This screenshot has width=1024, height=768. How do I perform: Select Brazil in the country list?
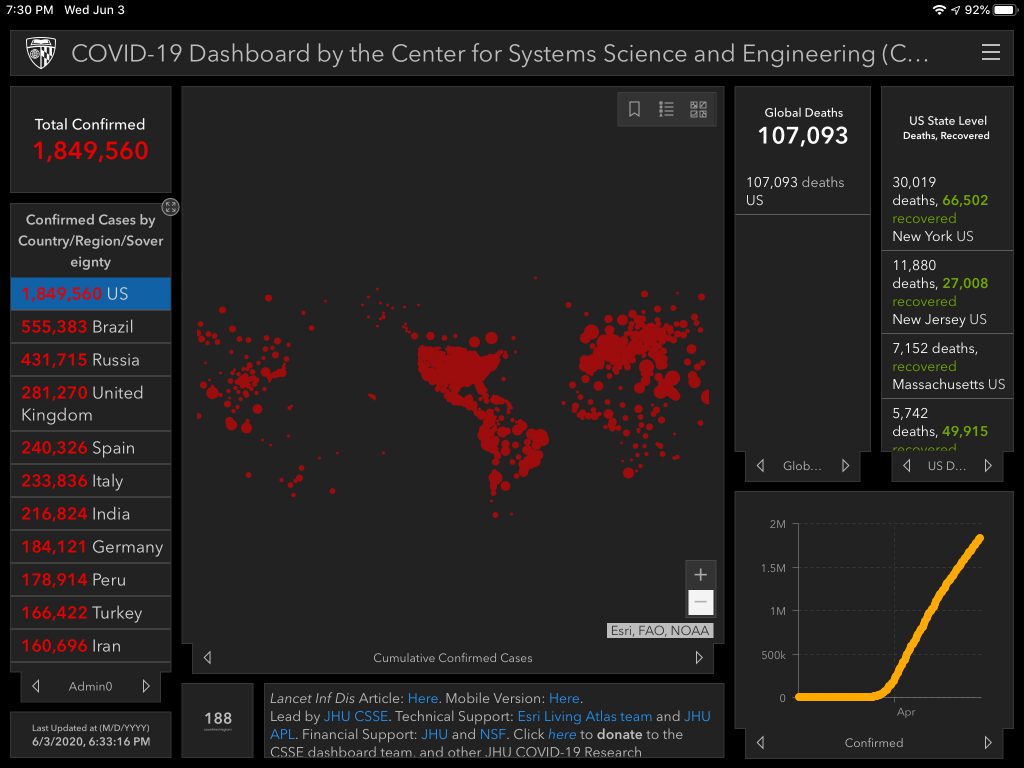[x=91, y=327]
